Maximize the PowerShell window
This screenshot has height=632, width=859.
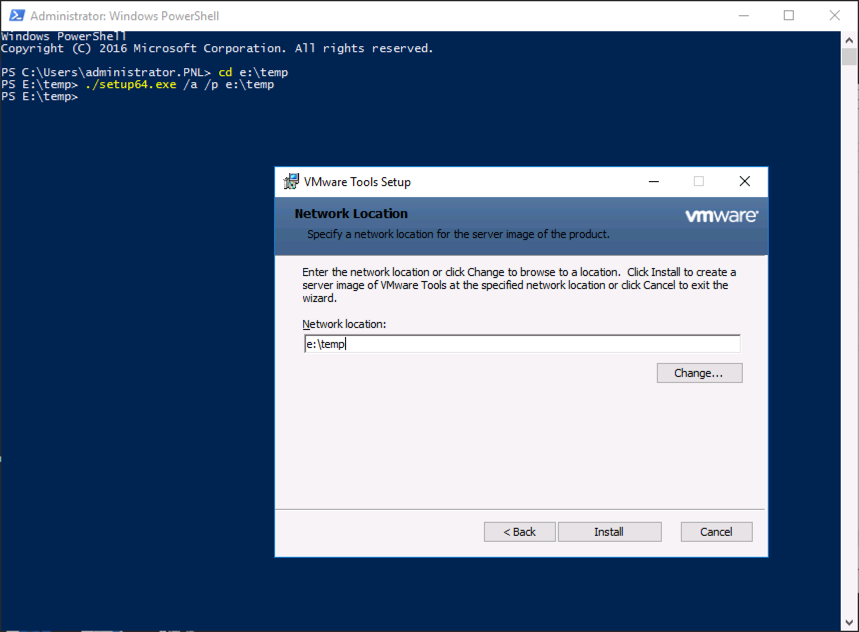[789, 15]
